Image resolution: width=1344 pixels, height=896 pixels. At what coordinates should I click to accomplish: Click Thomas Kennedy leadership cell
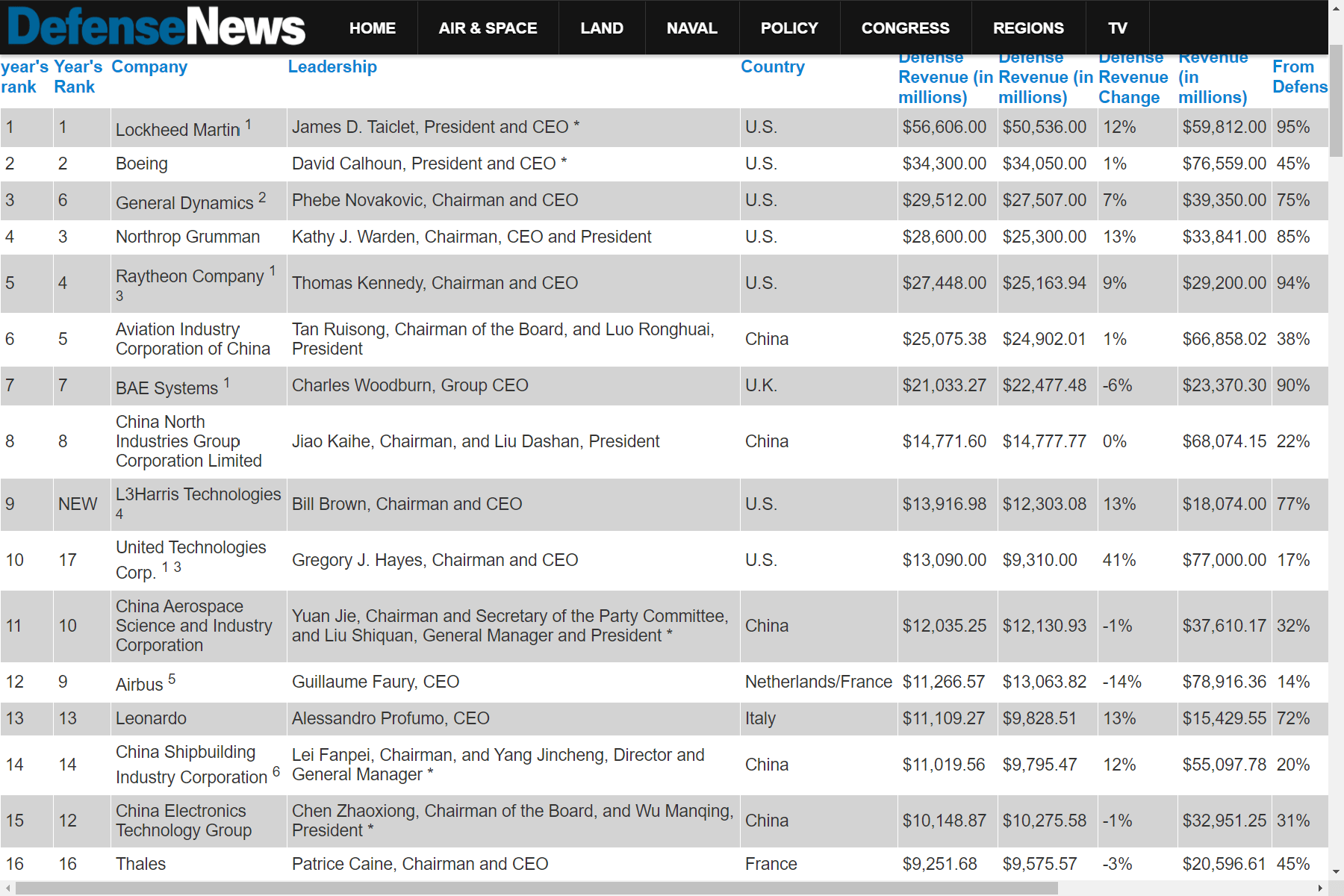click(x=513, y=284)
